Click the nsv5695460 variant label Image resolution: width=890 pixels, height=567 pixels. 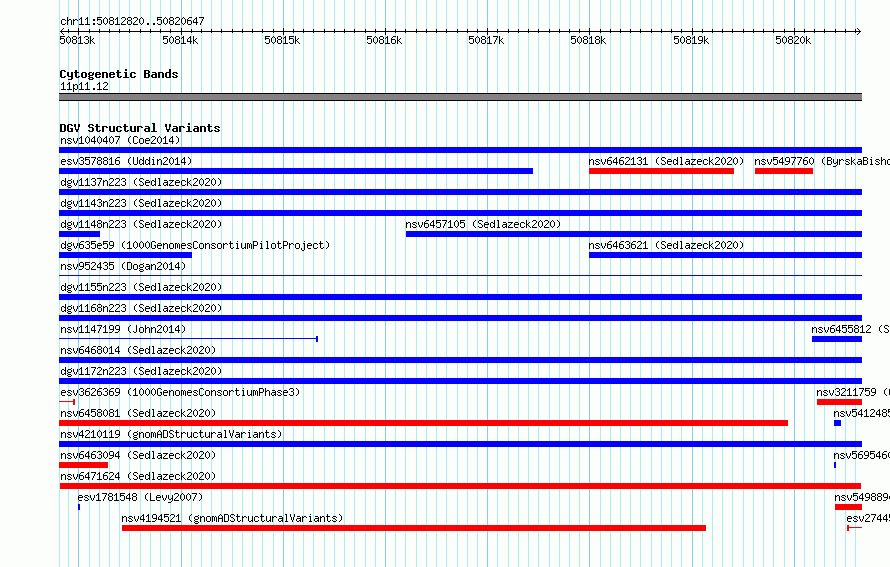[x=861, y=455]
